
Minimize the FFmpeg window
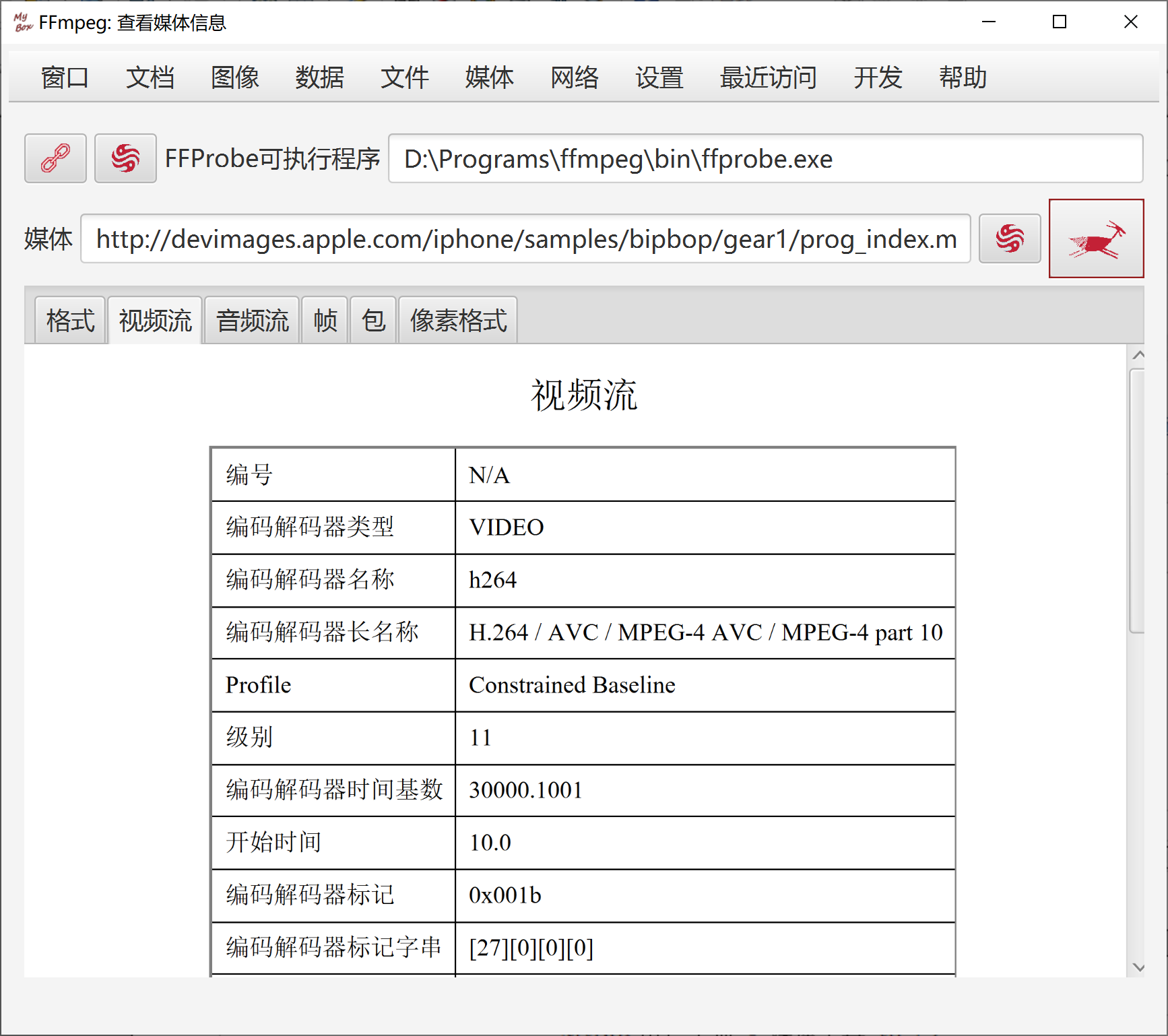coord(989,22)
